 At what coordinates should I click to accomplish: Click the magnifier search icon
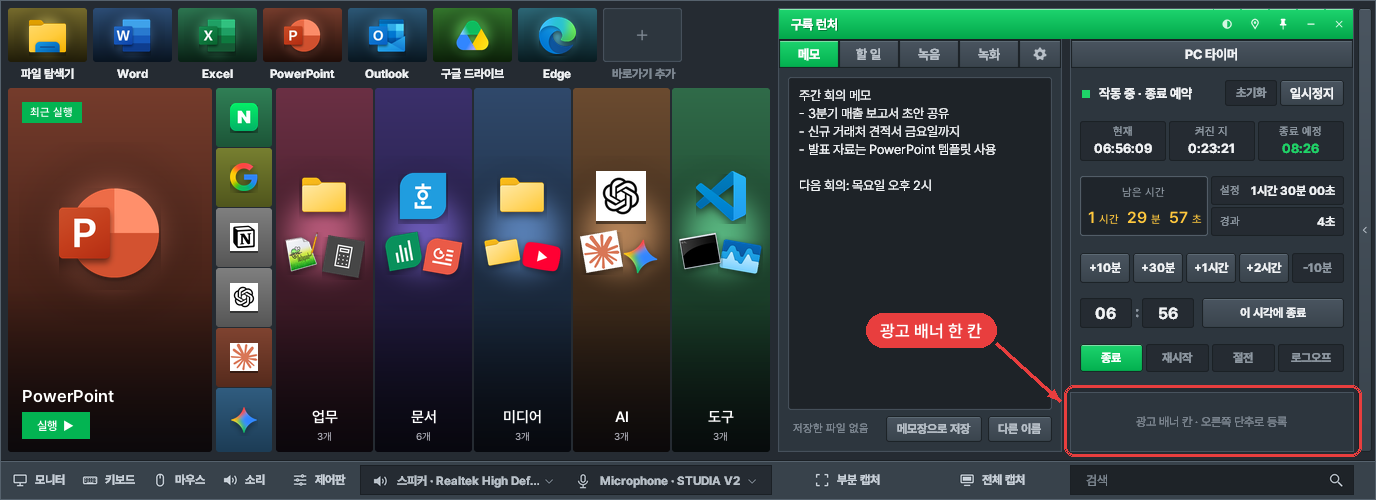point(1336,481)
